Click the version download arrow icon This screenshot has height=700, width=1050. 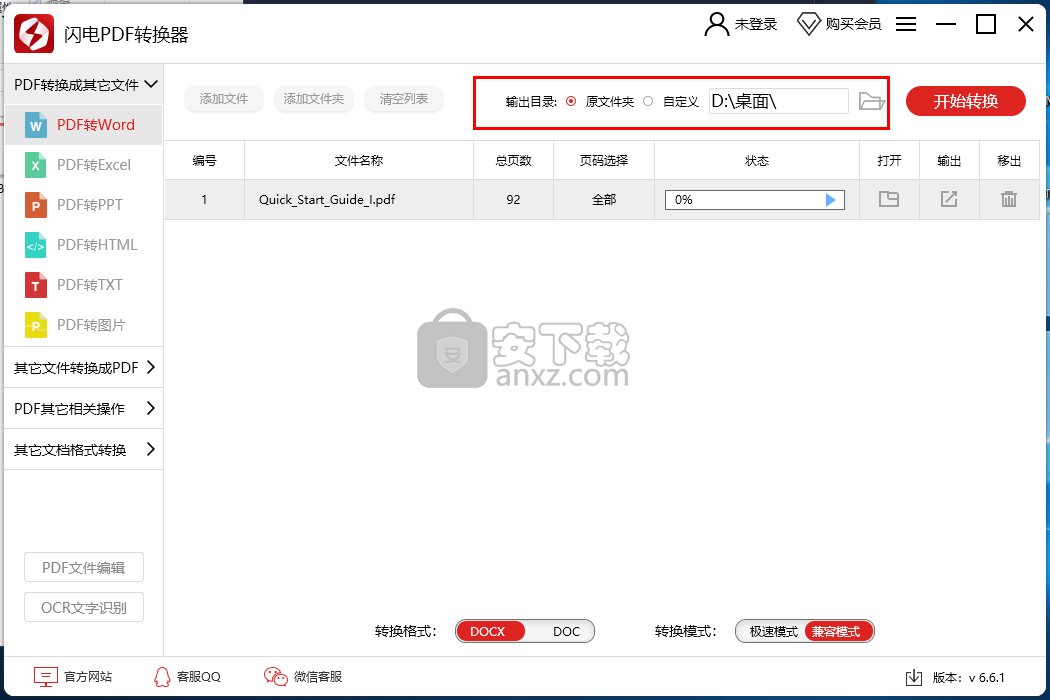[x=913, y=678]
